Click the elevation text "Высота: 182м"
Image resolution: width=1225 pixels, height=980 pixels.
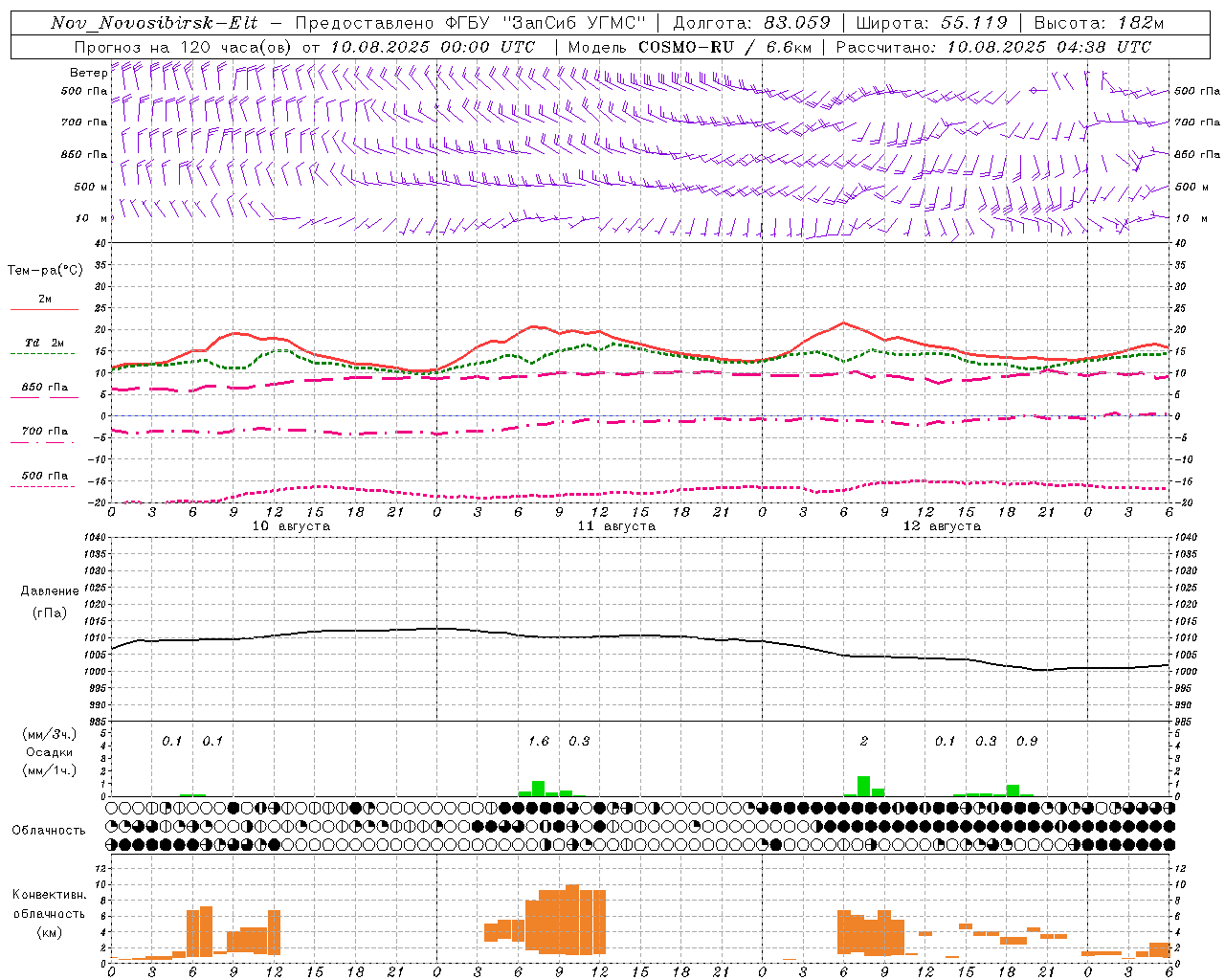(x=1099, y=23)
